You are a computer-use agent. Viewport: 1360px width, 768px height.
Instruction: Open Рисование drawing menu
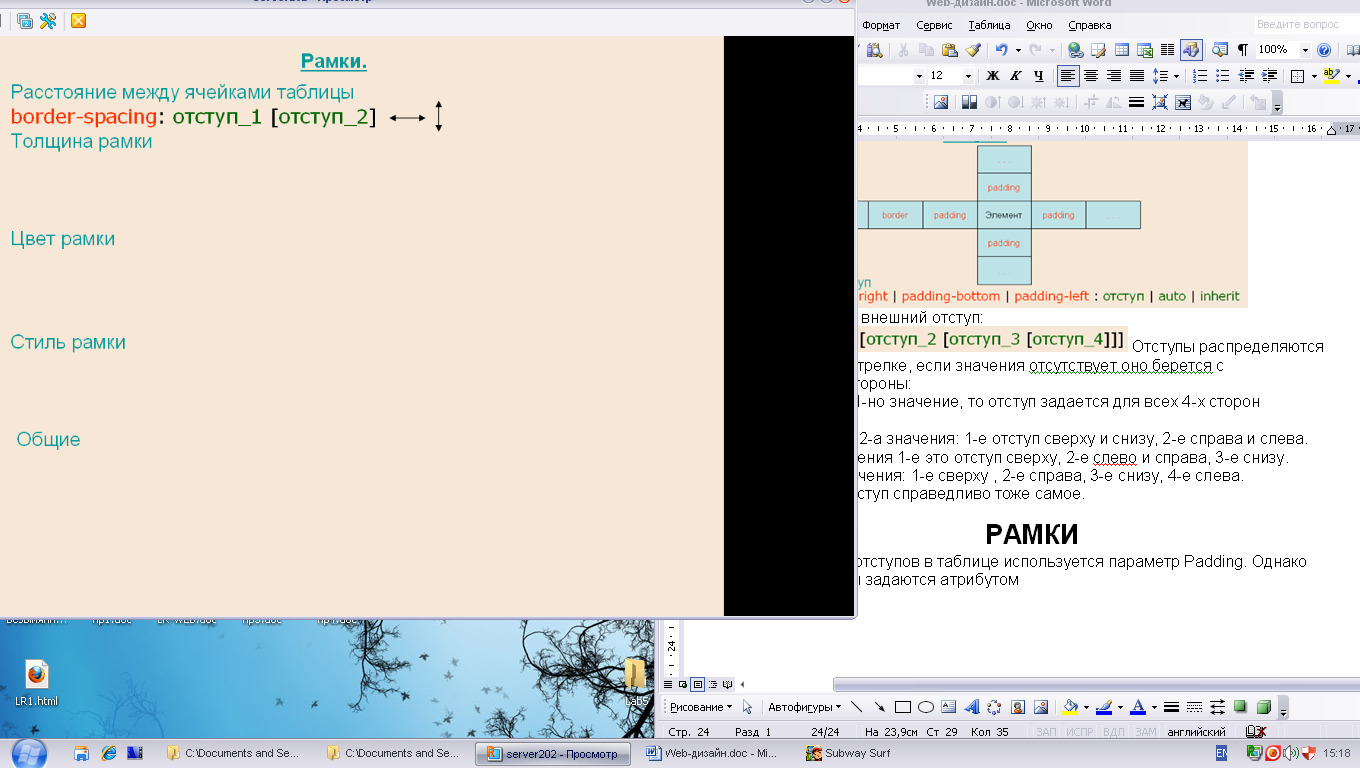[x=700, y=707]
